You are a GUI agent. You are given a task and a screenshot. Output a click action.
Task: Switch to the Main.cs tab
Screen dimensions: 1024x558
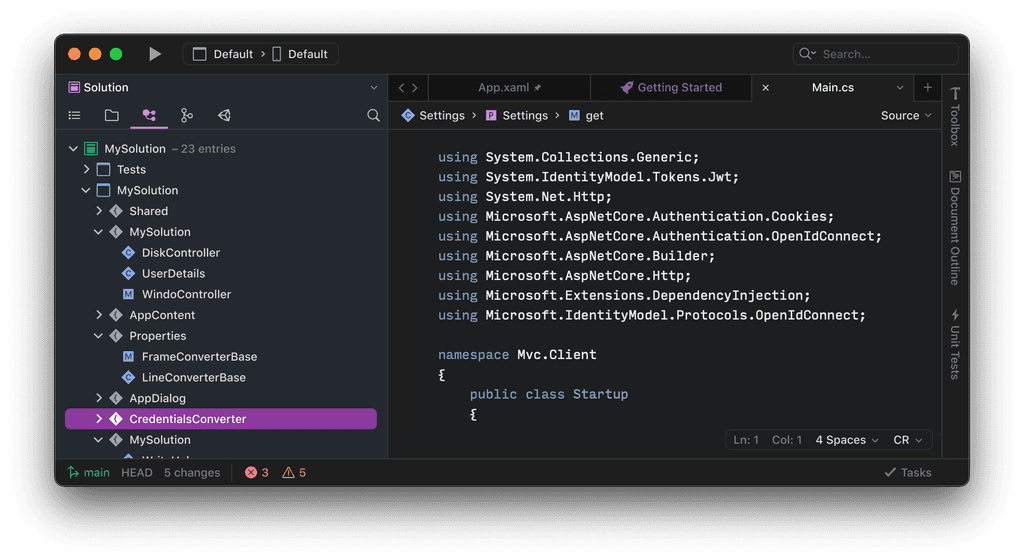pyautogui.click(x=833, y=88)
